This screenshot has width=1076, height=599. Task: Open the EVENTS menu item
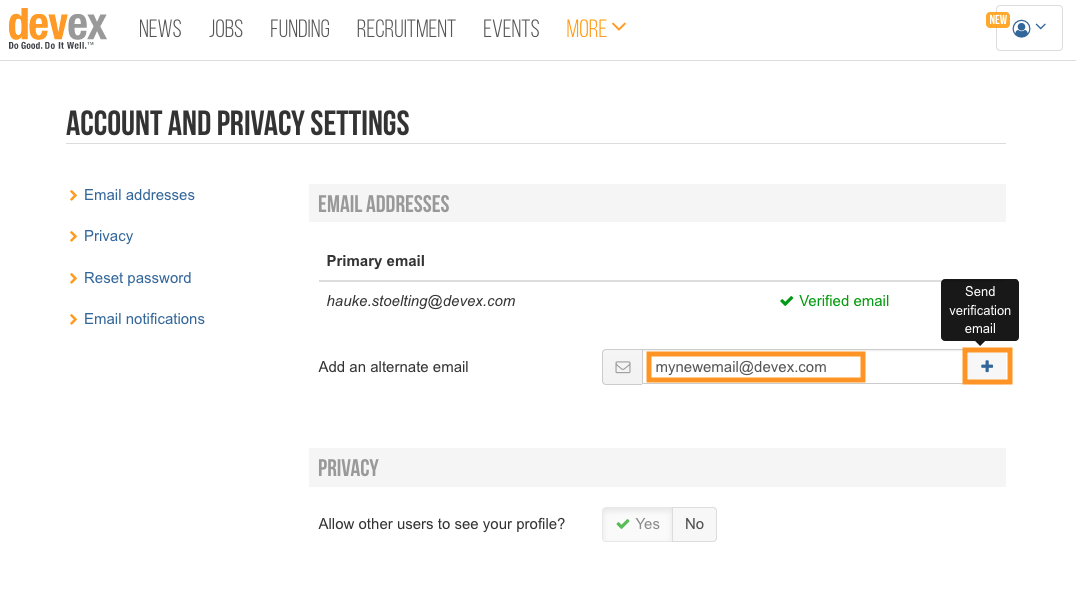tap(511, 29)
